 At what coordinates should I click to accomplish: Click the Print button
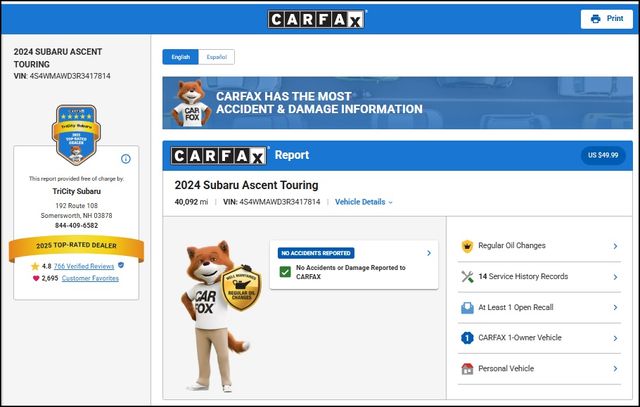click(607, 19)
